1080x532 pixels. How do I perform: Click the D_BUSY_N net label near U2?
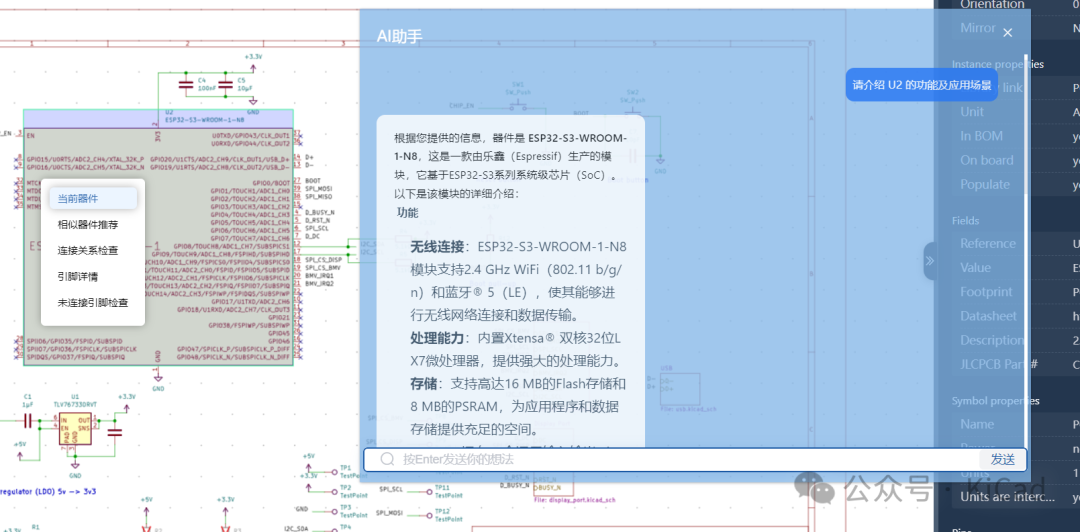320,212
